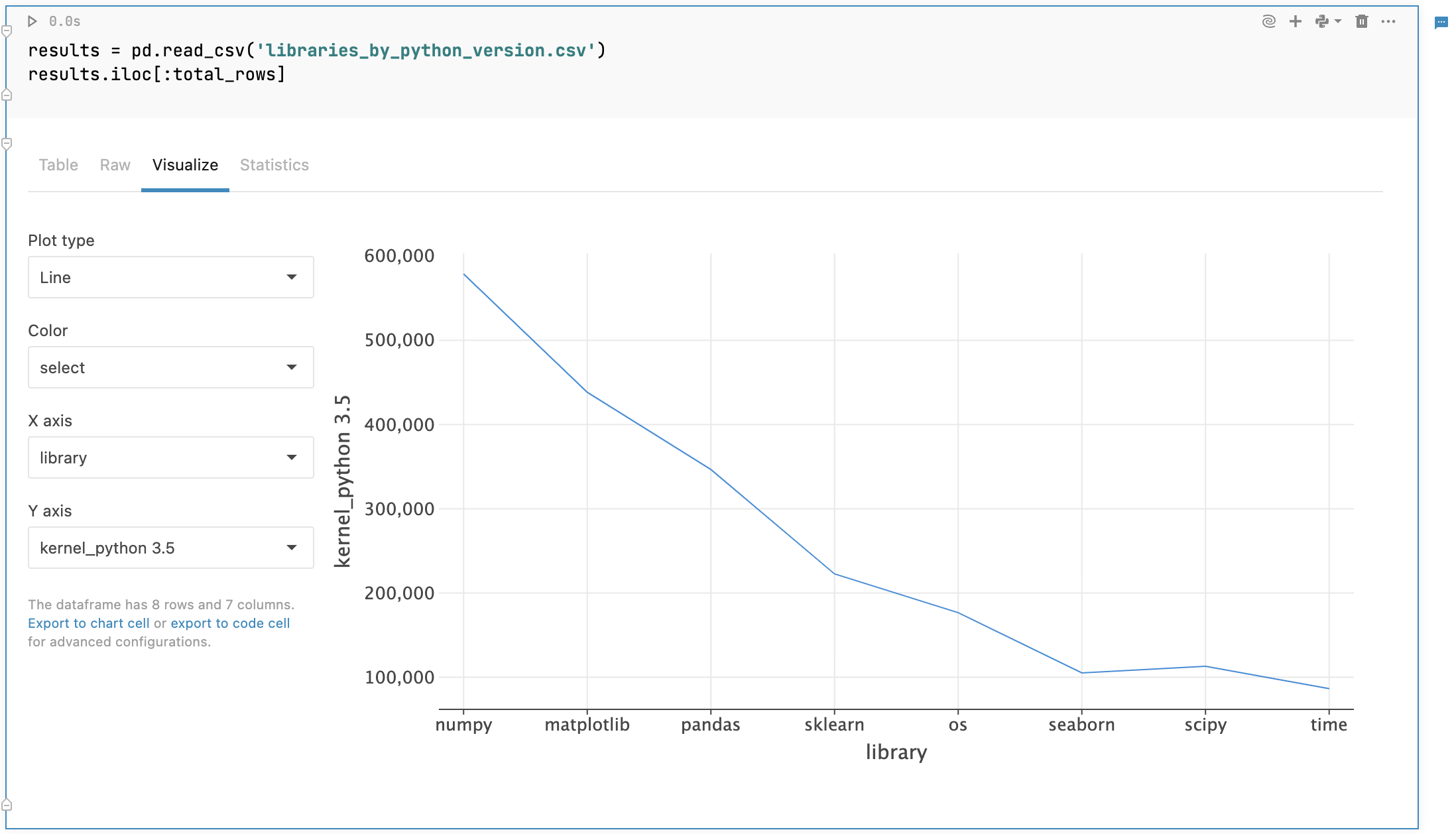Open comments with the blue chat bubble icon
Viewport: 1456px width, 834px height.
(x=1443, y=23)
